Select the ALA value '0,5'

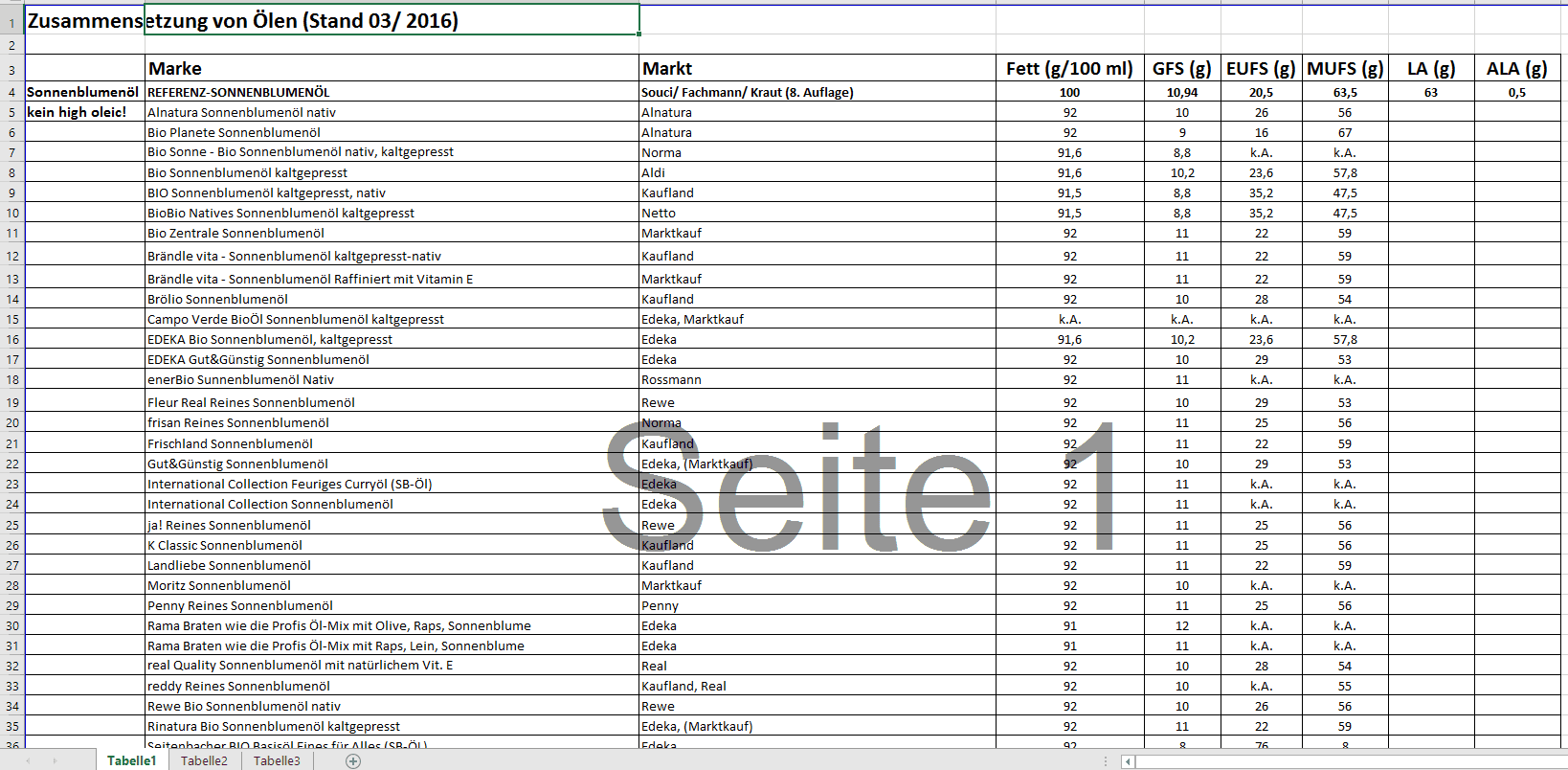[1516, 92]
